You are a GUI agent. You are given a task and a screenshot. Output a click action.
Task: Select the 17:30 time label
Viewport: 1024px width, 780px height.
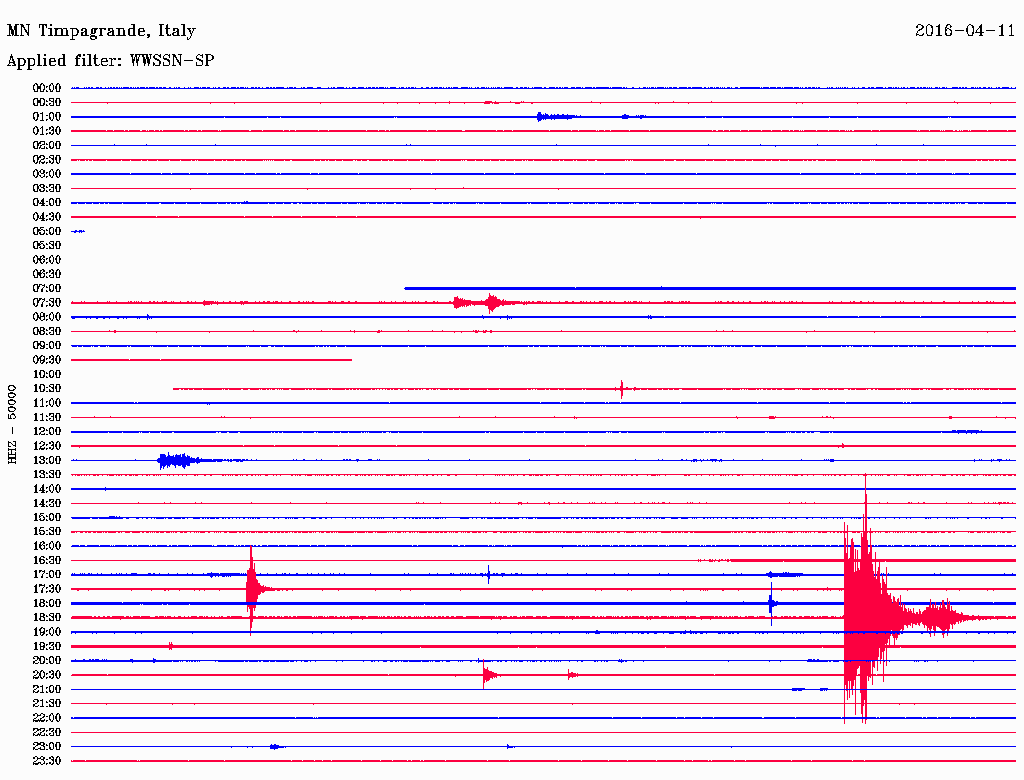coord(47,589)
